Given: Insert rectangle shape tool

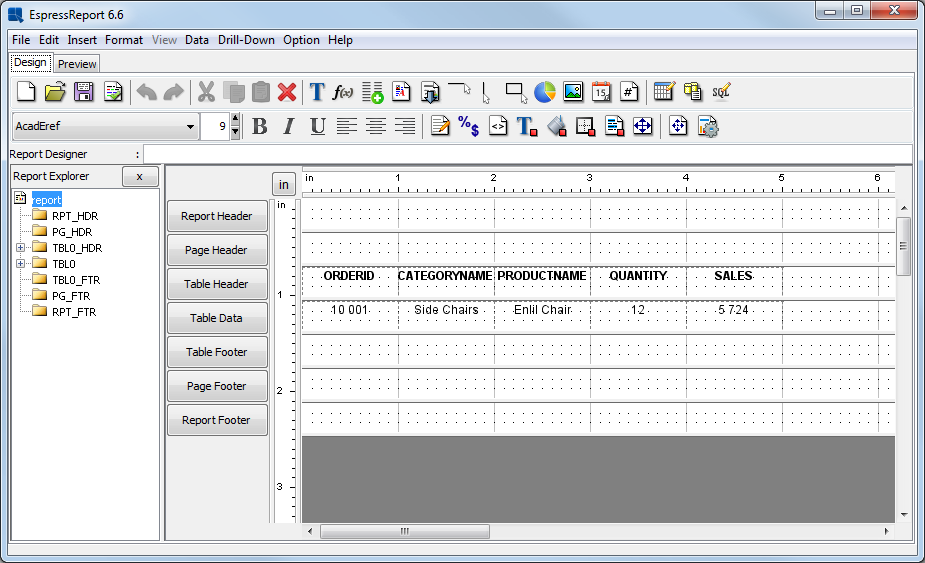Looking at the screenshot, I should click(516, 93).
